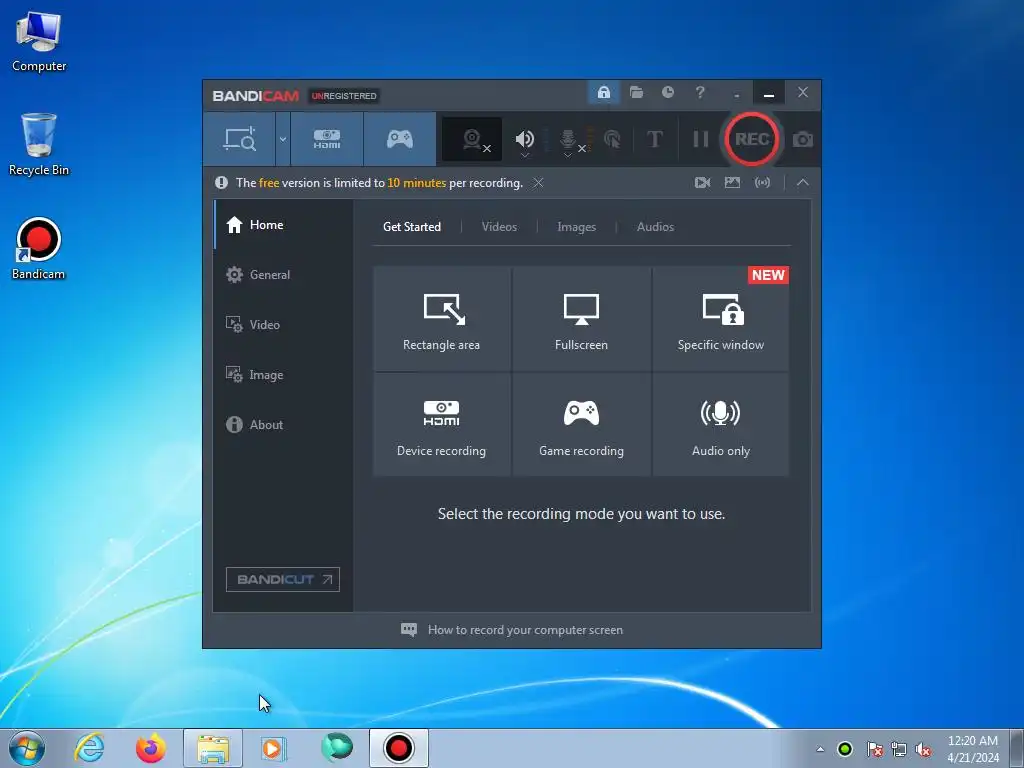This screenshot has height=768, width=1024.
Task: Launch Internet Explorer from taskbar
Action: (89, 748)
